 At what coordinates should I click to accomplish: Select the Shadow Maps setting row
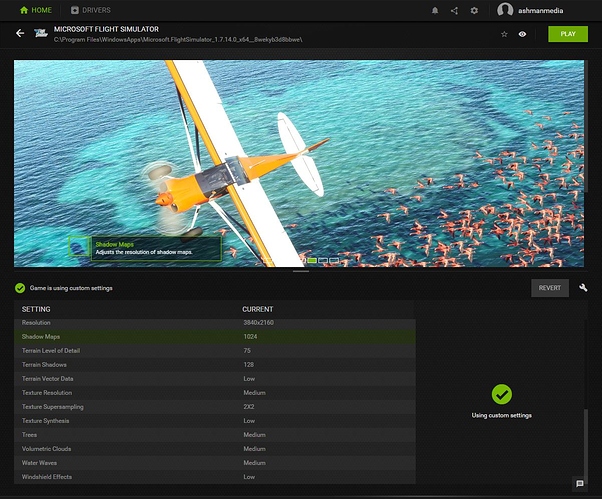(215, 337)
